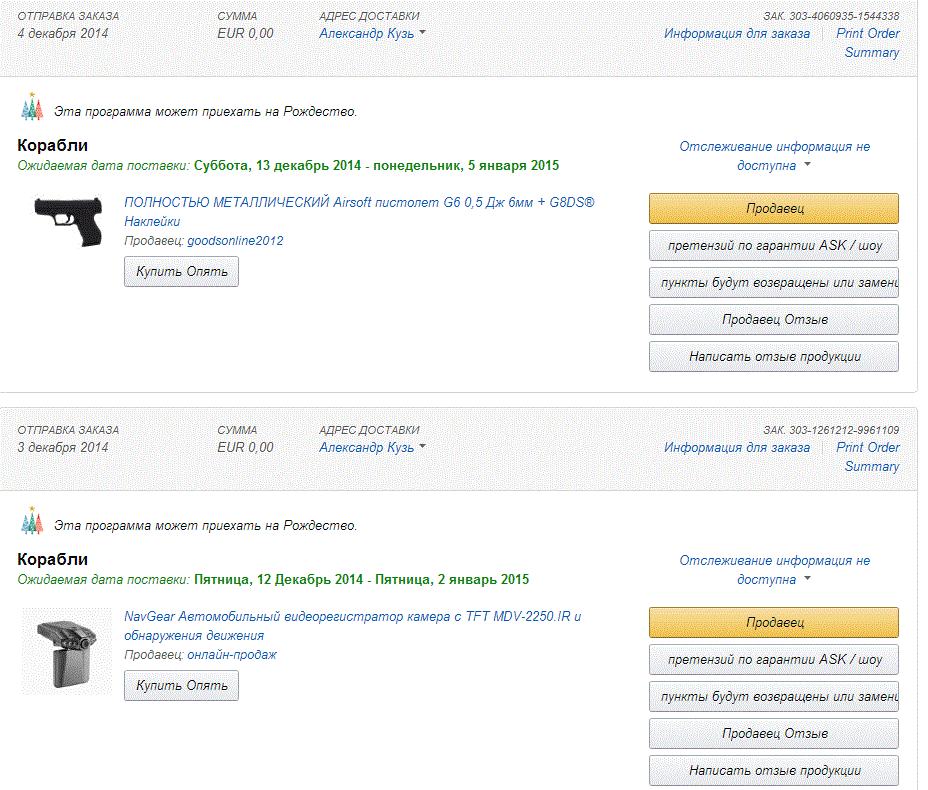Click the airsoft pistol product thumbnail
Viewport: 928px width, 790px height.
point(68,221)
